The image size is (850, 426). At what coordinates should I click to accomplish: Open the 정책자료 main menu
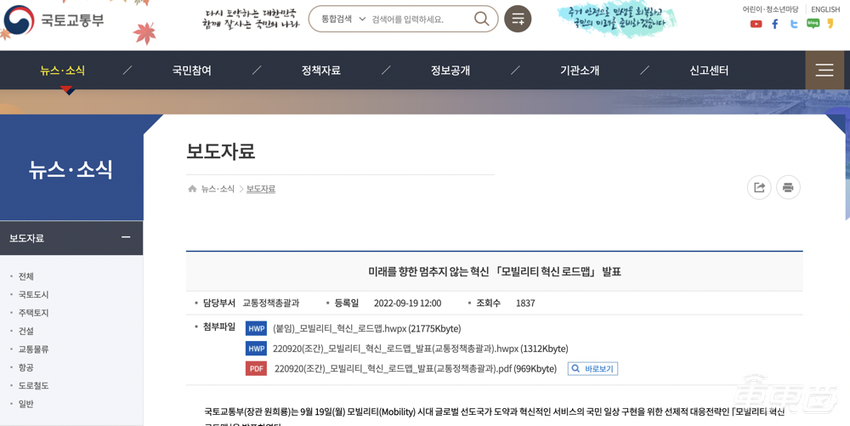[321, 70]
